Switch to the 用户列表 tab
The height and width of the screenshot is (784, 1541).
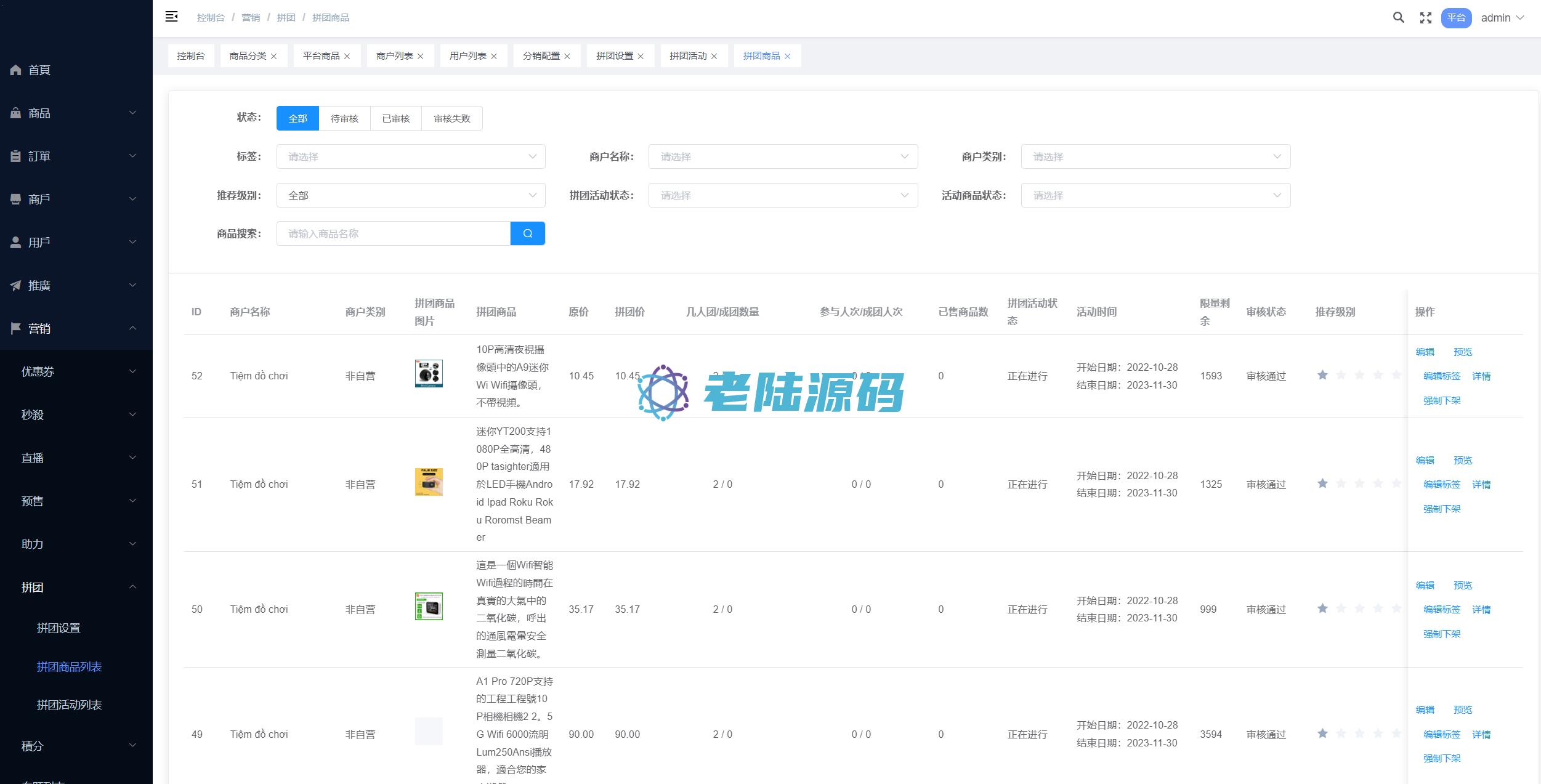pyautogui.click(x=467, y=56)
